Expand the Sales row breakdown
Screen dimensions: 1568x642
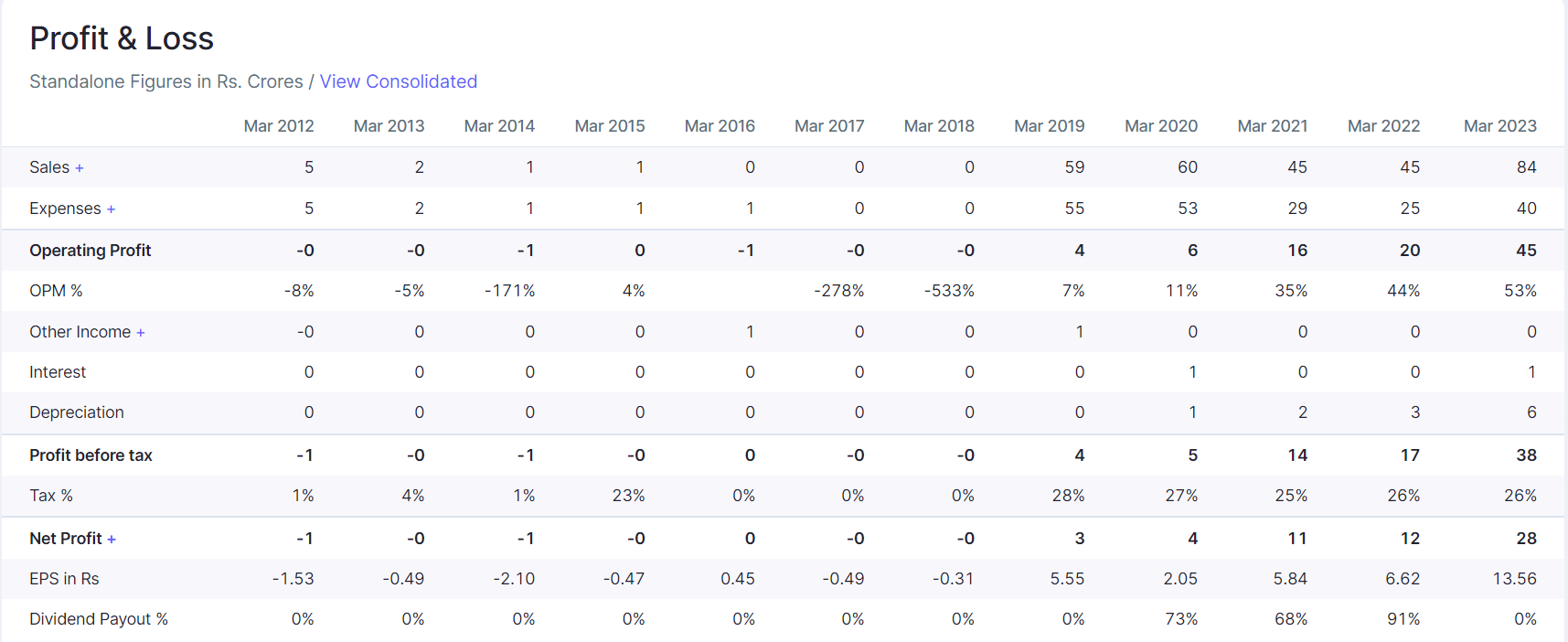80,168
